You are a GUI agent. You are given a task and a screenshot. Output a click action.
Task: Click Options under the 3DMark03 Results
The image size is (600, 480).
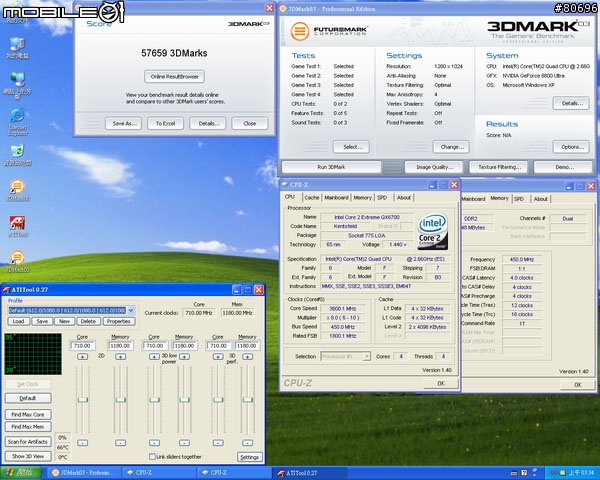click(571, 147)
